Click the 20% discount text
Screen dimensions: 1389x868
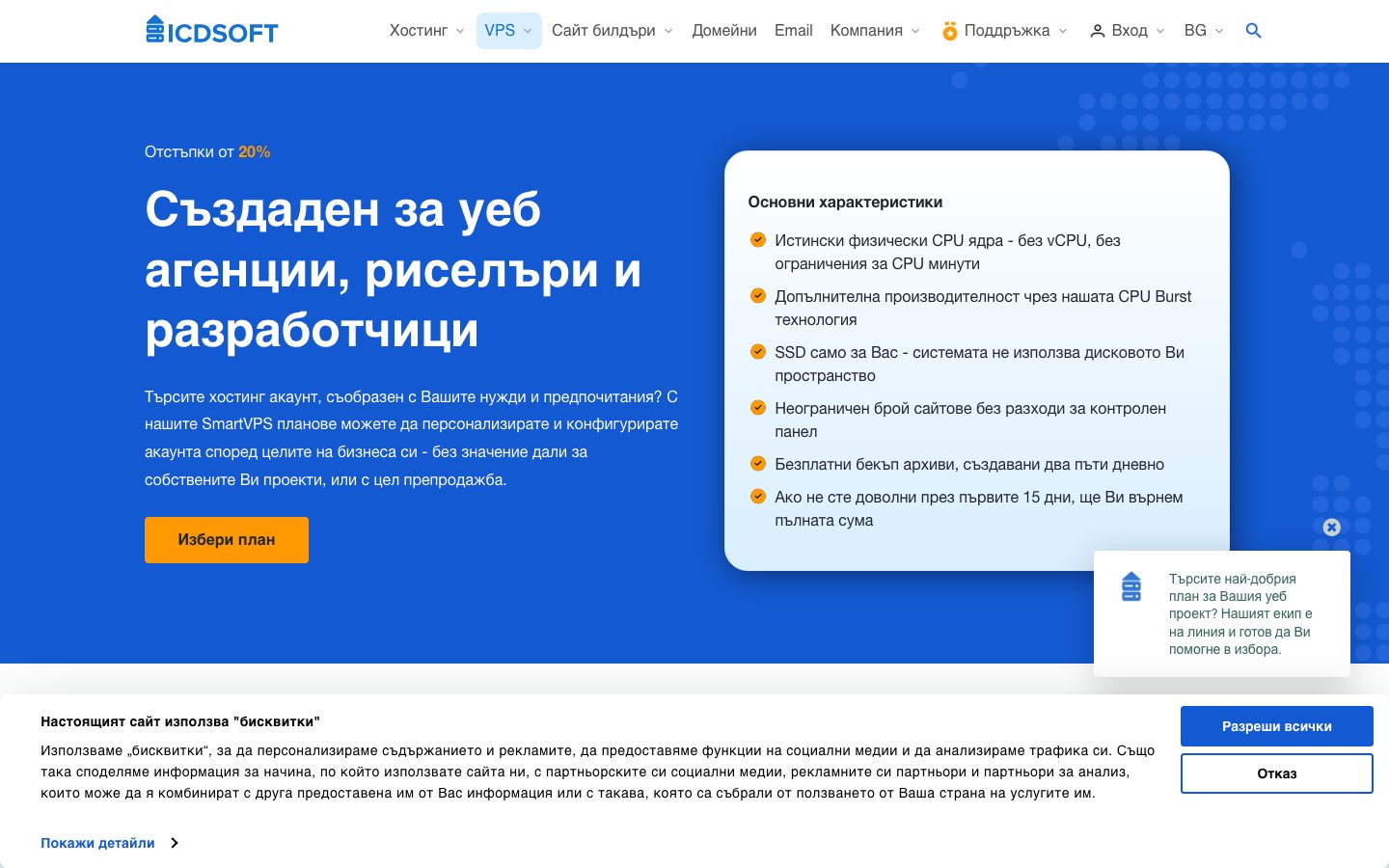[x=254, y=151]
